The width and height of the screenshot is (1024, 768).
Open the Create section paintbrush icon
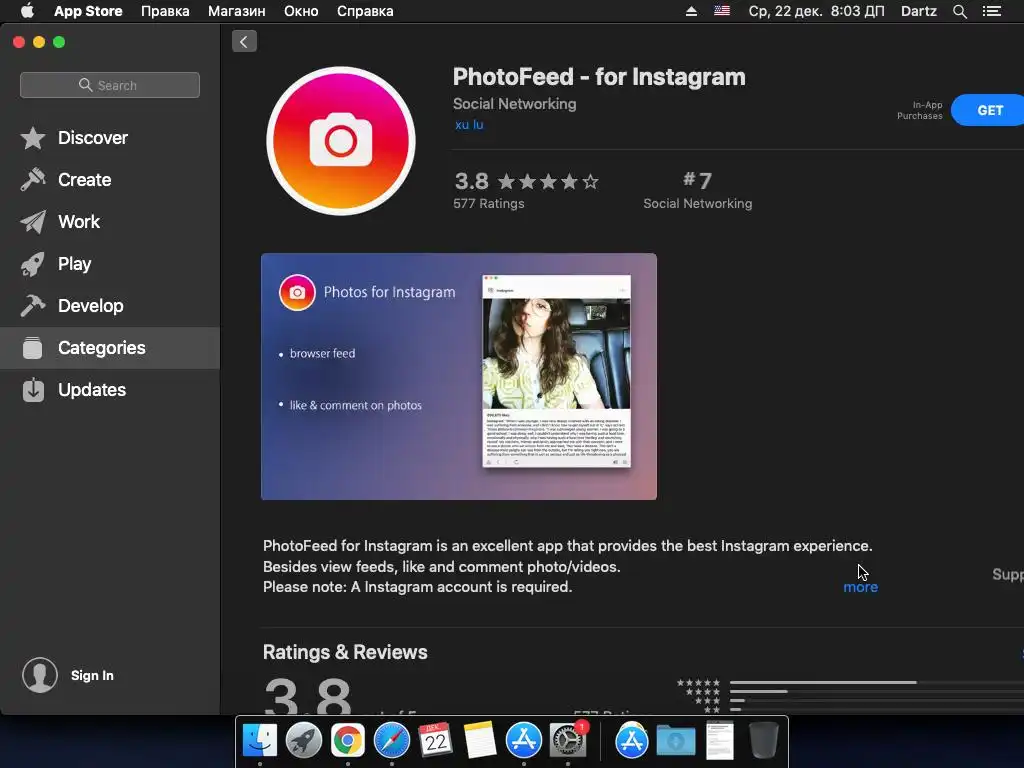33,180
